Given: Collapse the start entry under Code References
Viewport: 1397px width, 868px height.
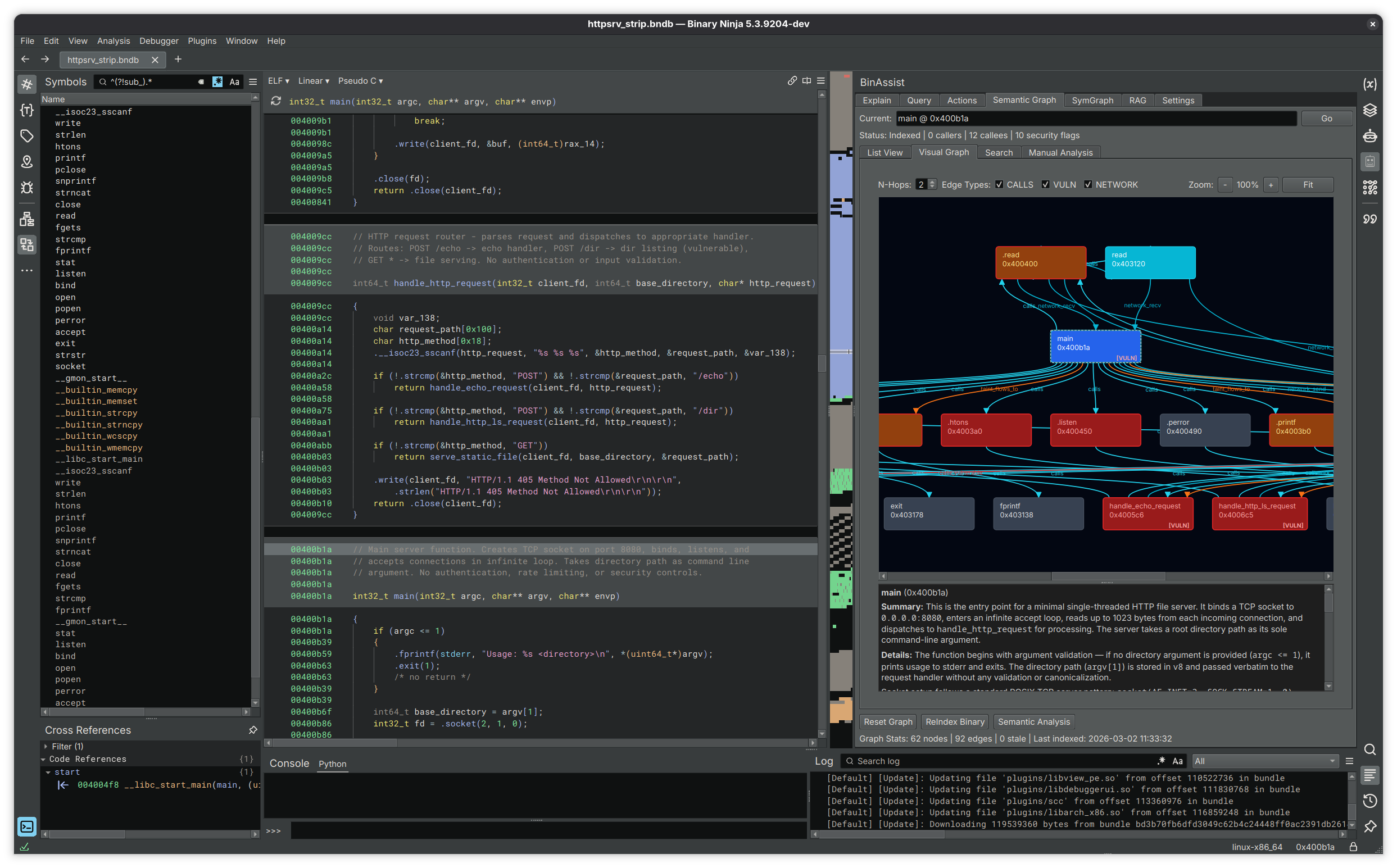Looking at the screenshot, I should [x=48, y=771].
